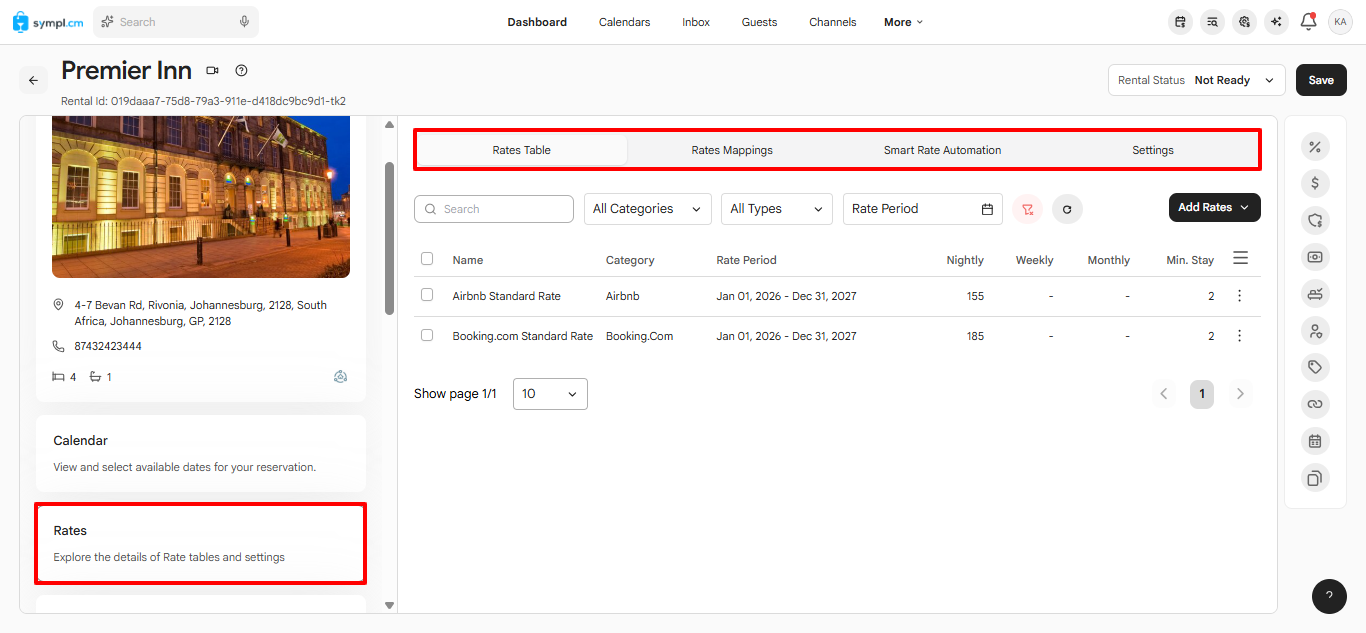This screenshot has height=633, width=1366.
Task: Go to Inbox in the top navigation
Action: click(x=696, y=22)
